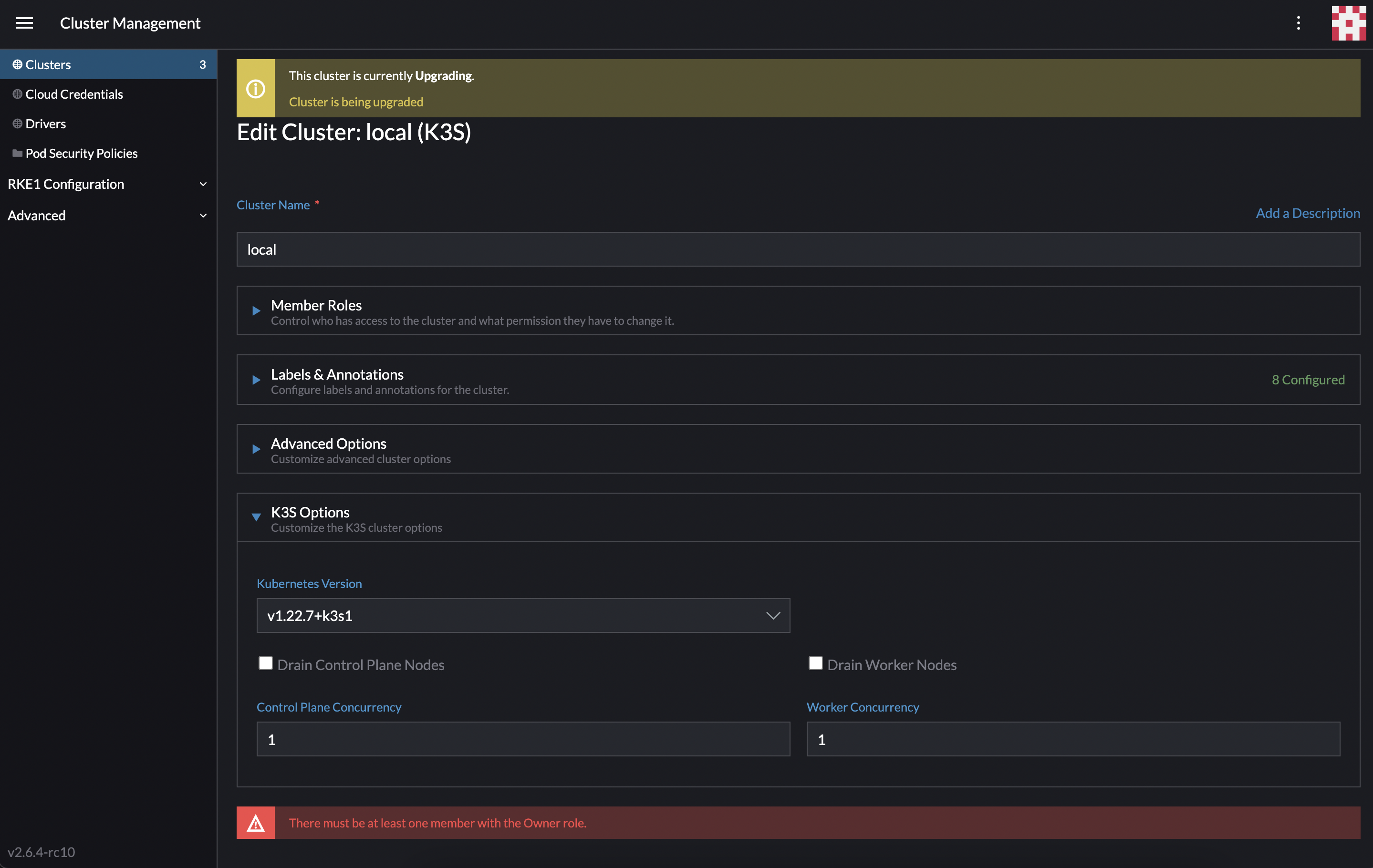This screenshot has height=868, width=1373.
Task: Enable Drain Worker Nodes
Action: (815, 663)
